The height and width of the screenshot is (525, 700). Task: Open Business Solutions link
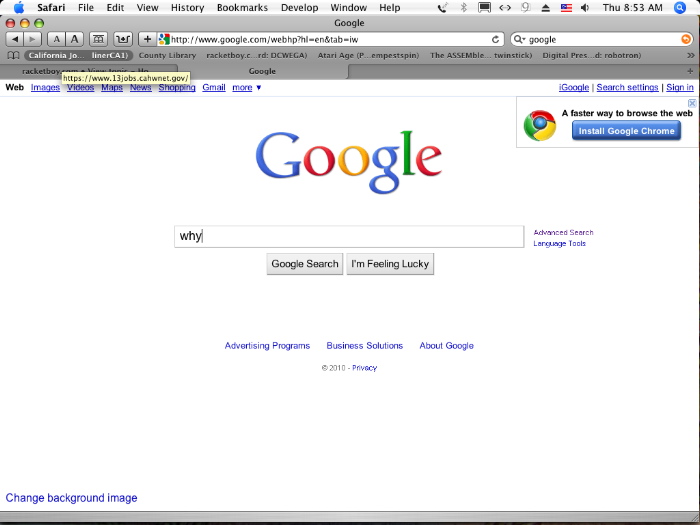[364, 346]
